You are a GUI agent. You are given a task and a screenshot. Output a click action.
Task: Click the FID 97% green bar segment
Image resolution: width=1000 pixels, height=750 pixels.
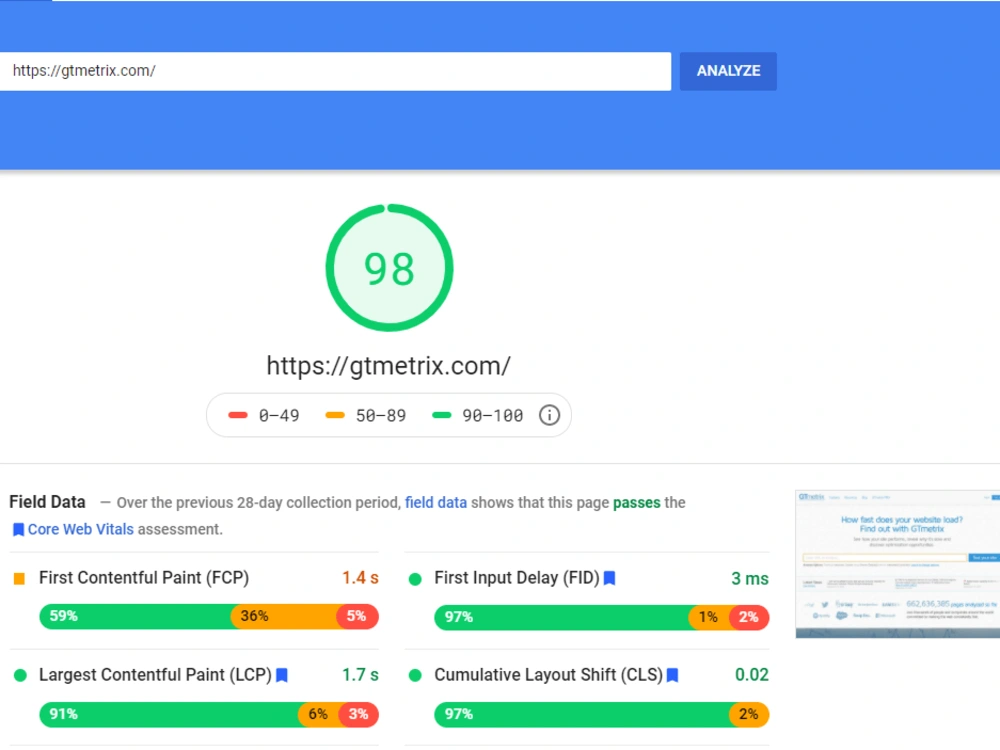[x=562, y=617]
